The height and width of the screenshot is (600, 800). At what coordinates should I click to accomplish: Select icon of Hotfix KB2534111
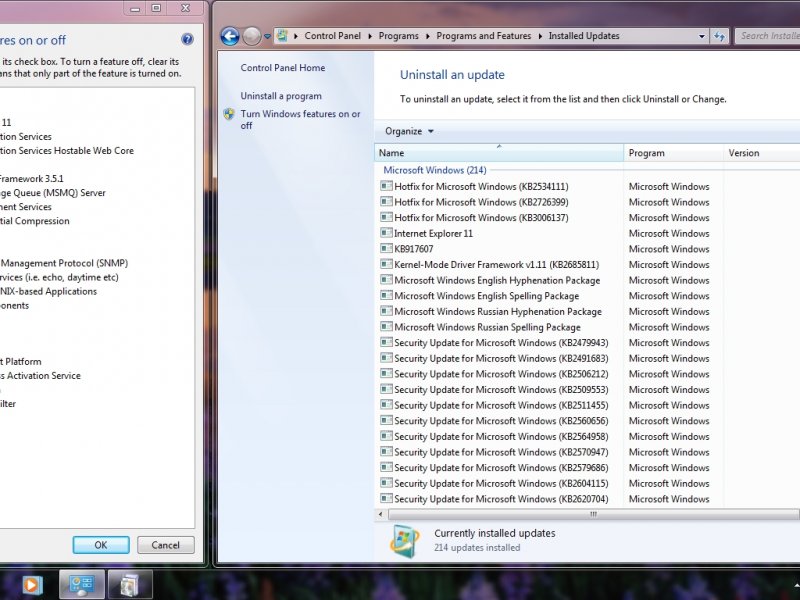pos(386,186)
